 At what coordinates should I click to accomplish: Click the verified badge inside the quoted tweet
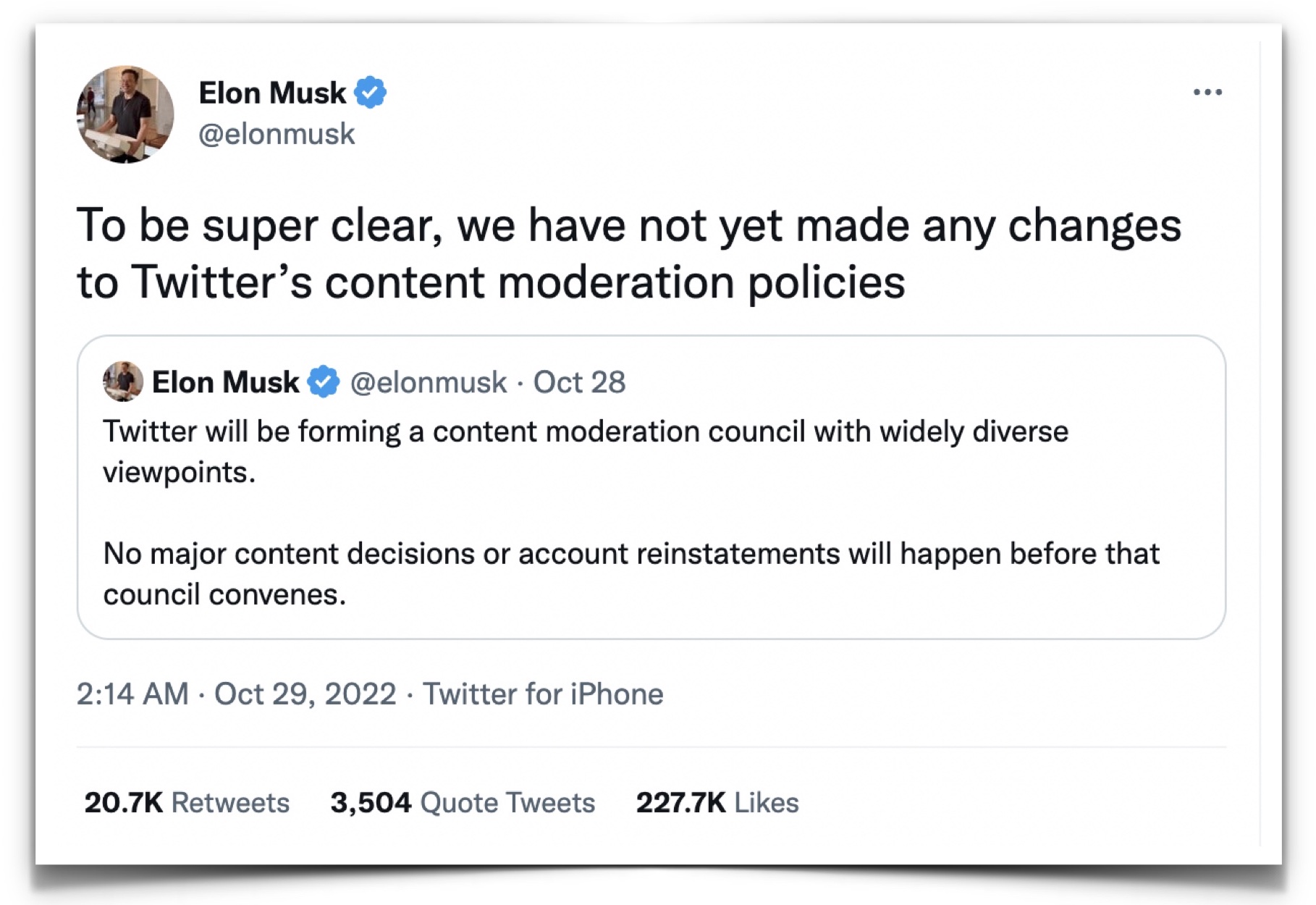(324, 382)
